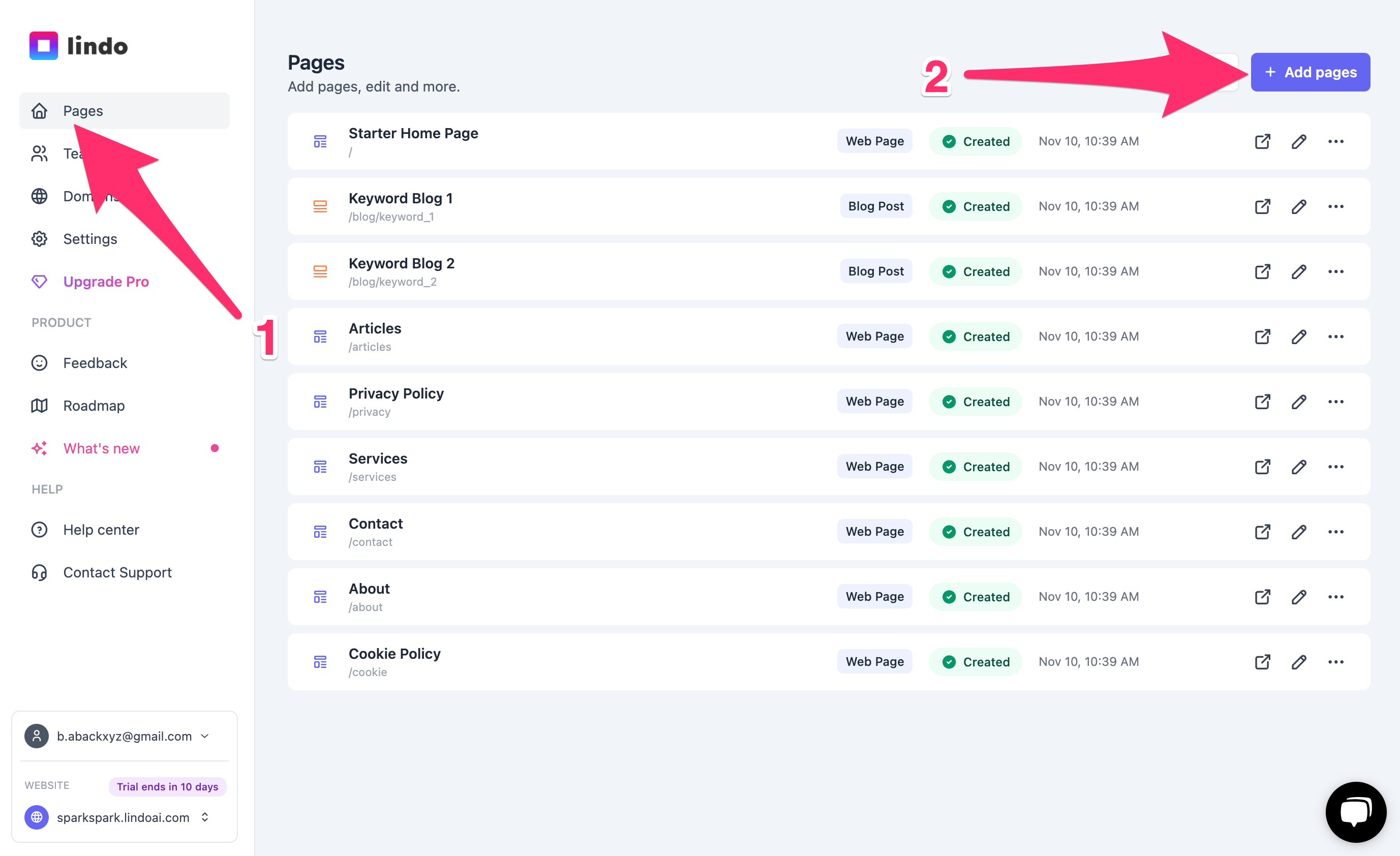Edit Privacy Policy pencil icon
This screenshot has height=856, width=1400.
pos(1299,402)
